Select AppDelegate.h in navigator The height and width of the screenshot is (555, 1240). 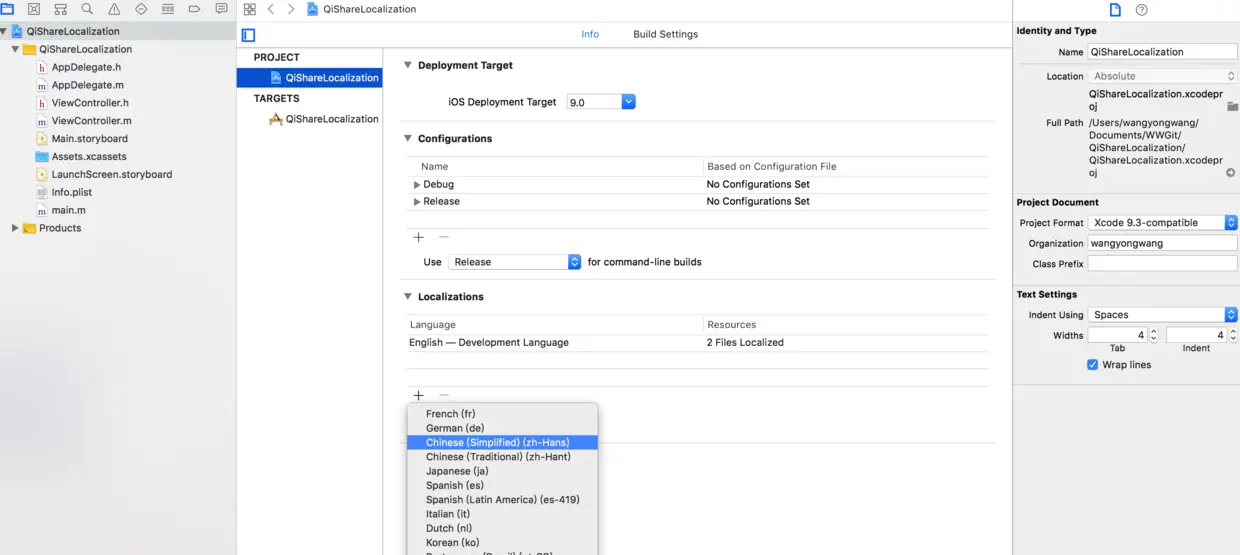(x=85, y=67)
